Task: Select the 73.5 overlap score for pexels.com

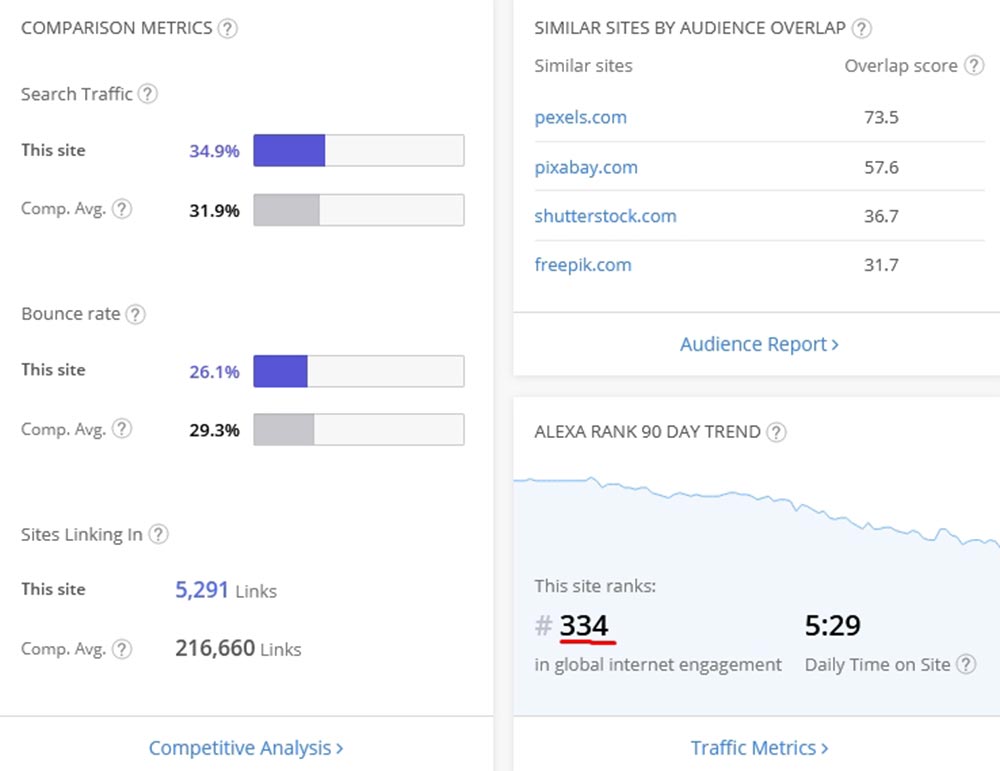Action: click(881, 117)
